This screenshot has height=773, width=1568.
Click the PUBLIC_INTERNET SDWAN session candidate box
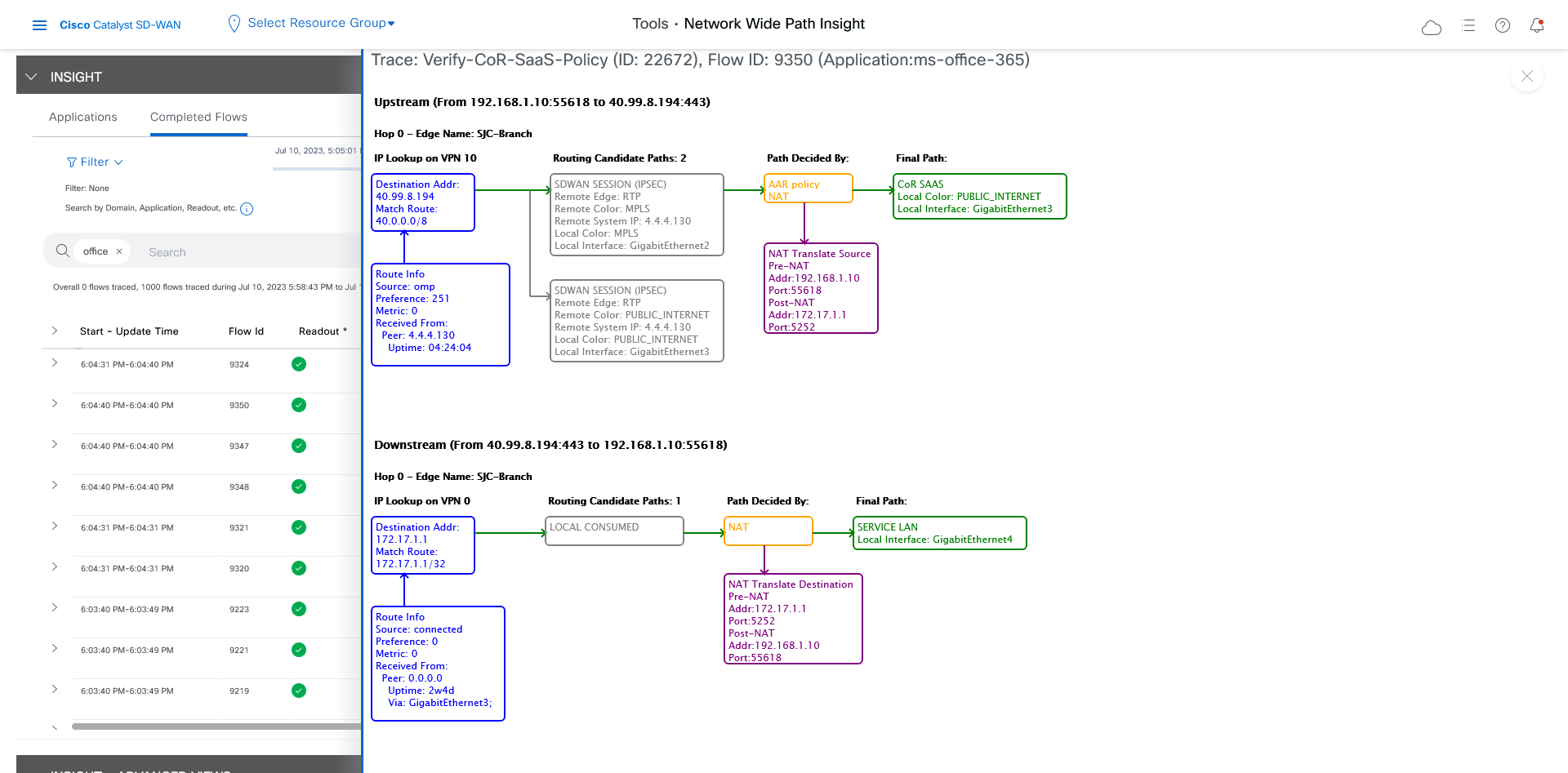pos(637,321)
